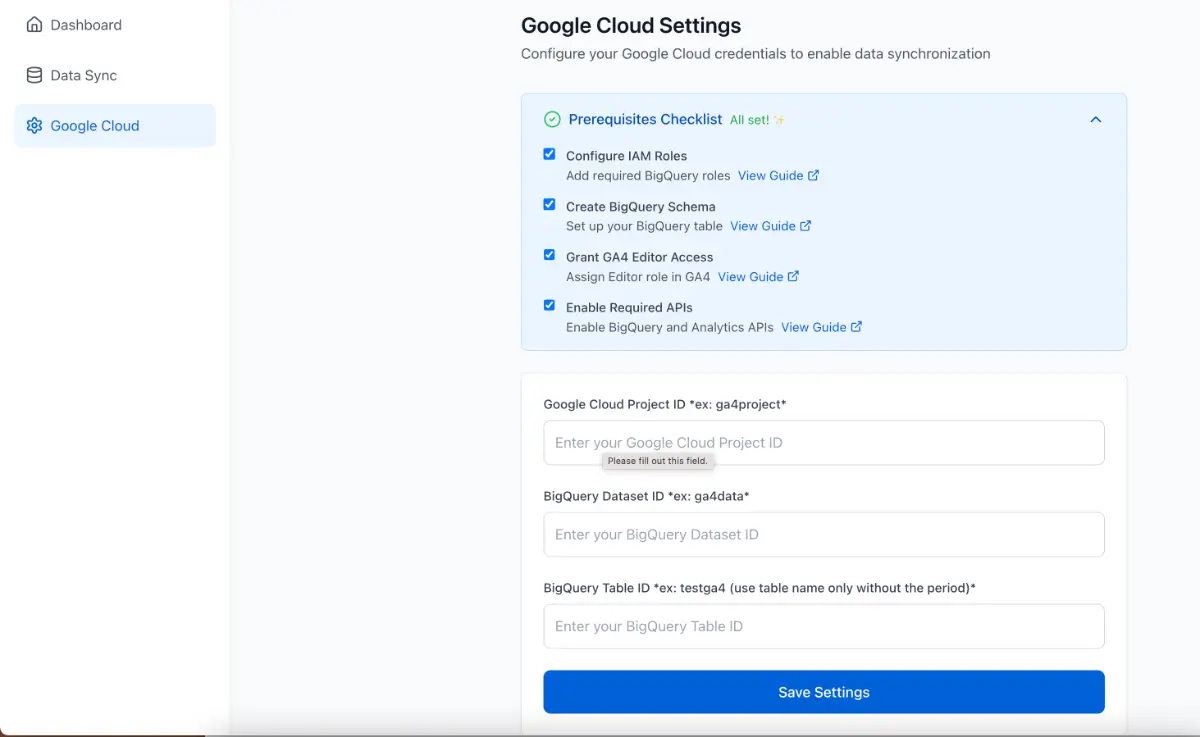Image resolution: width=1200 pixels, height=737 pixels.
Task: Toggle the Enable Required APIs checkbox
Action: coord(549,305)
